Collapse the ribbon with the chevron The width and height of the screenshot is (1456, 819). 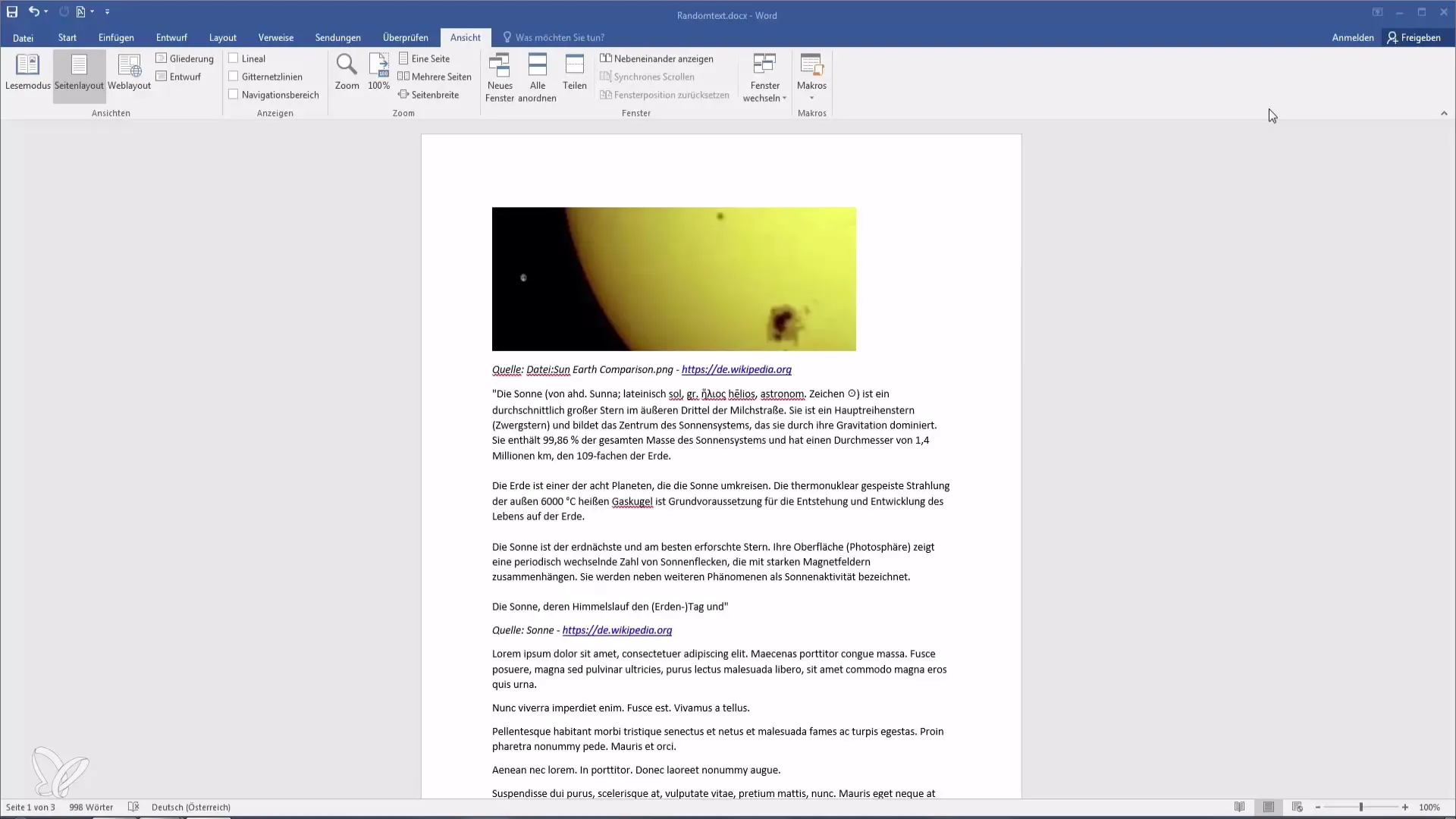[x=1444, y=113]
